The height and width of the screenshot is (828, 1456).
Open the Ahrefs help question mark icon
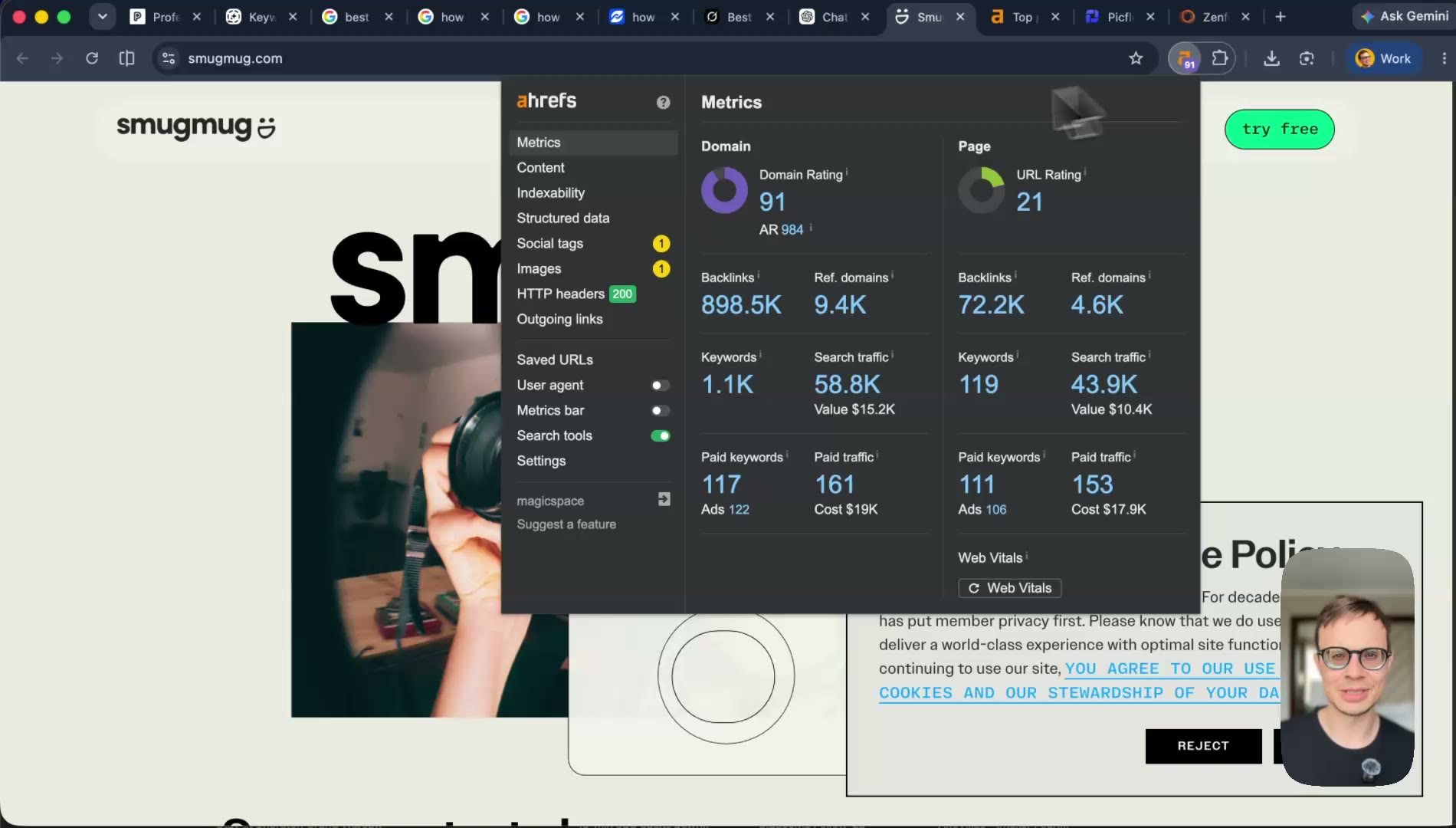click(664, 103)
